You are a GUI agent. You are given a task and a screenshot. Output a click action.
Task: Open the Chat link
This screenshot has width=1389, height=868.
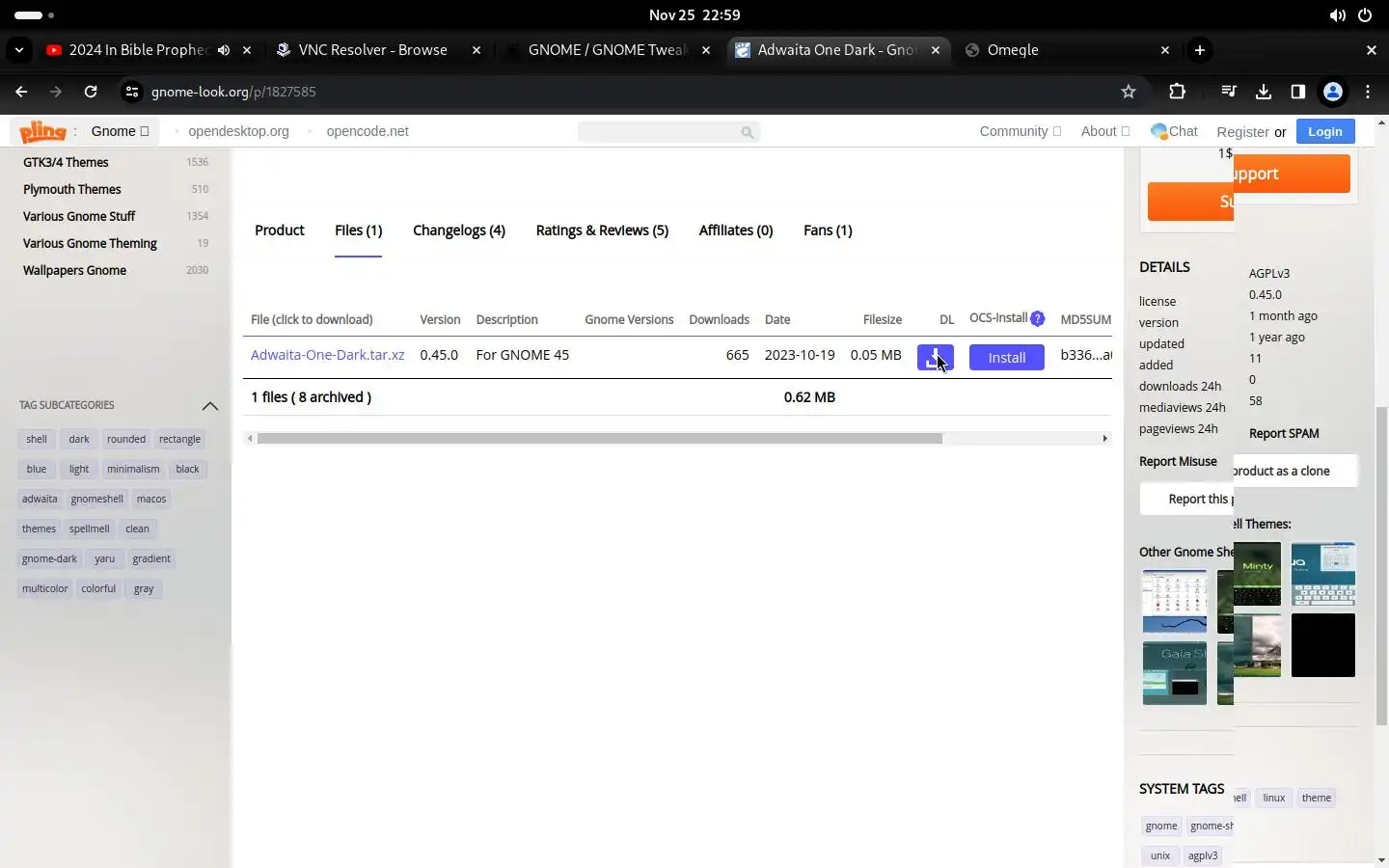pos(1174,131)
